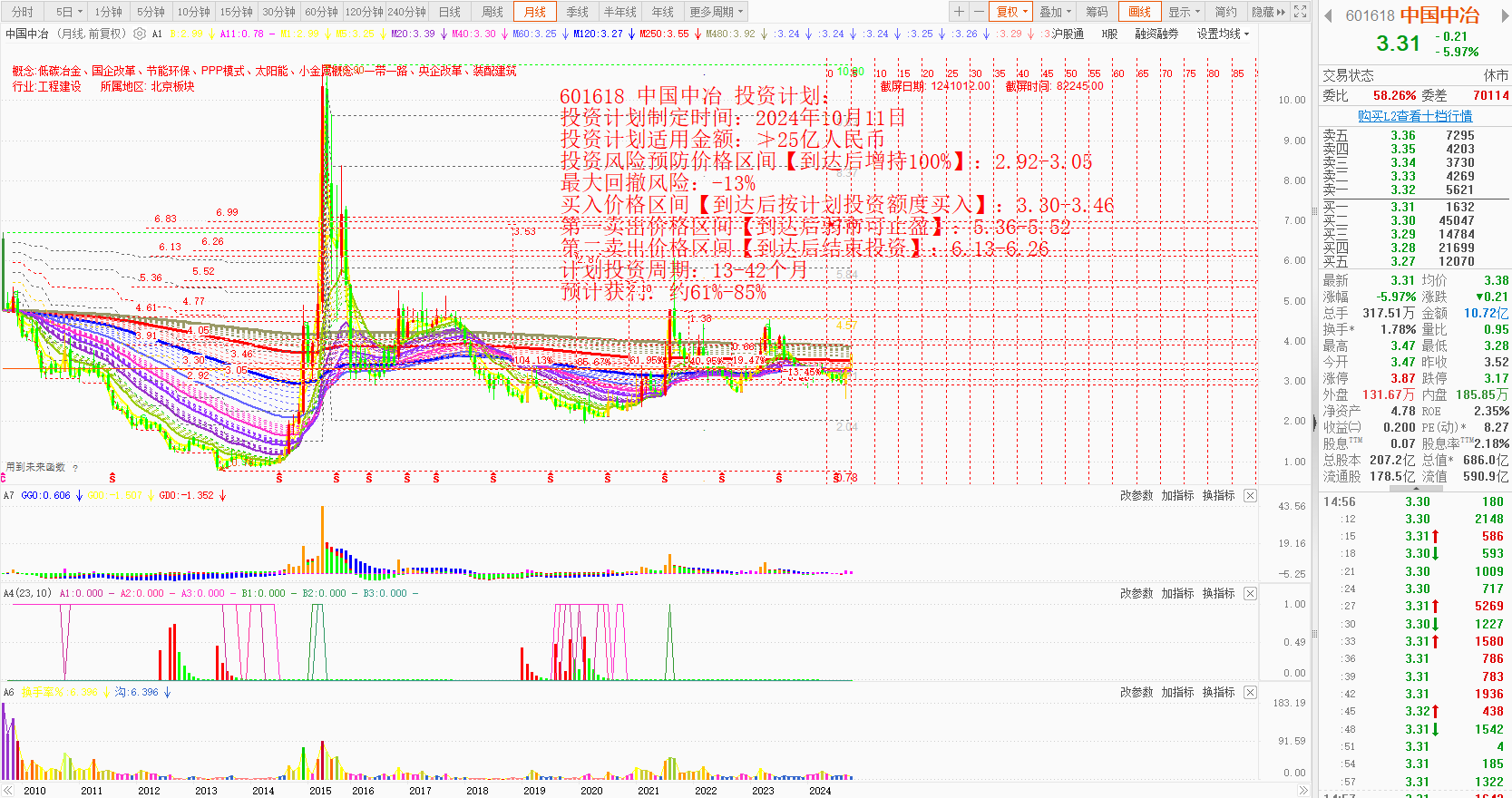Click 加指标 in A6 indicator panel
This screenshot has width=1512, height=798.
click(x=1178, y=692)
